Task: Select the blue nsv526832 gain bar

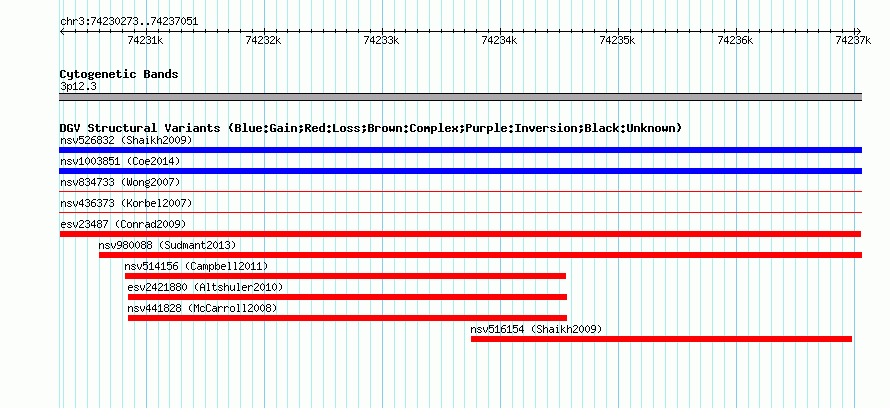Action: (460, 150)
